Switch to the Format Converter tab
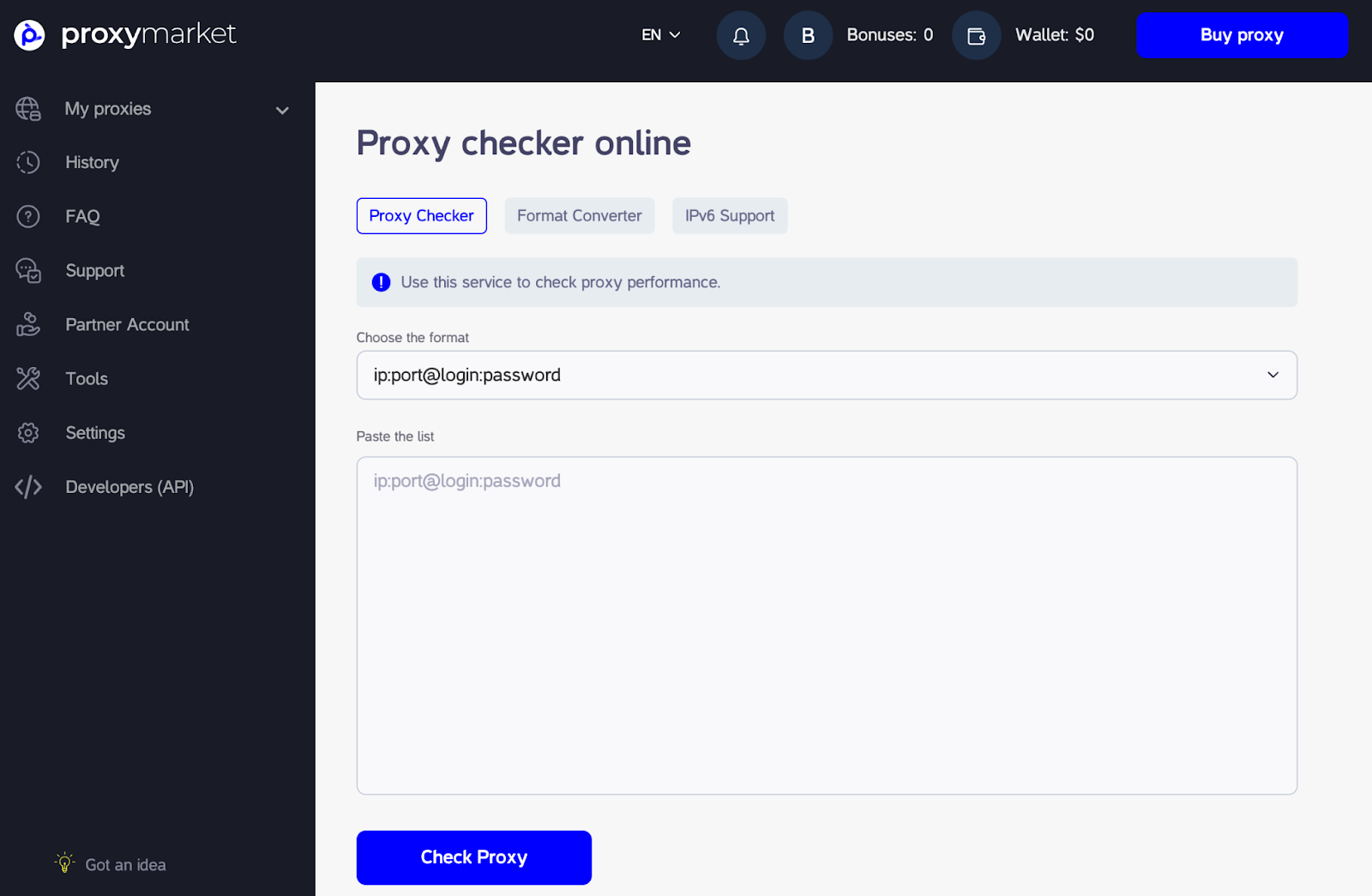The image size is (1372, 896). click(579, 216)
